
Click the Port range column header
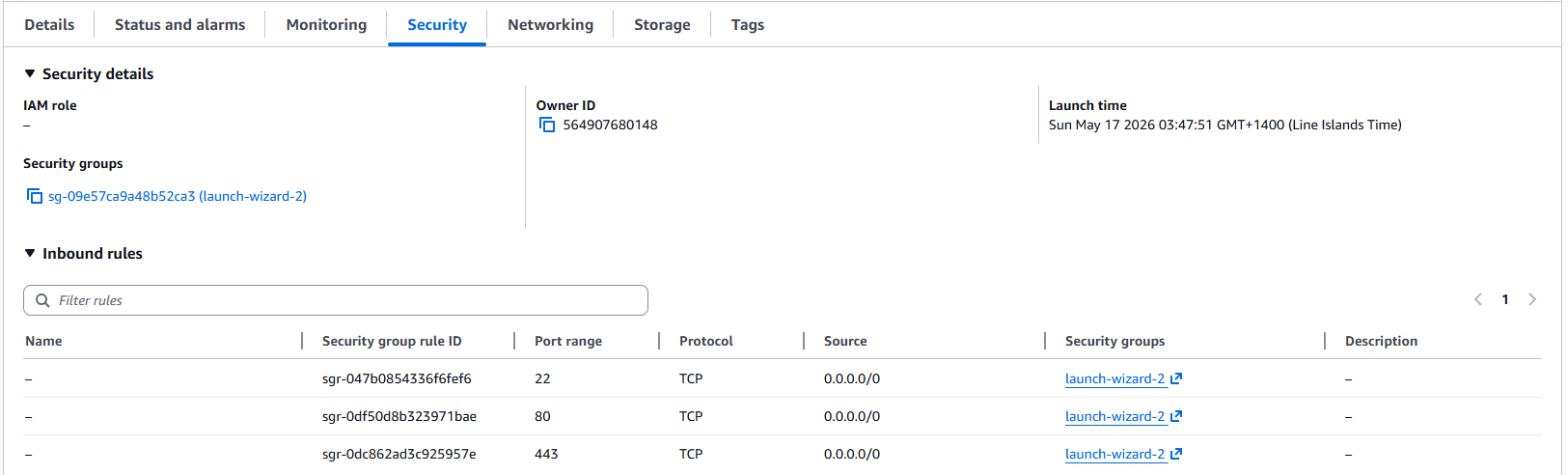click(x=568, y=341)
